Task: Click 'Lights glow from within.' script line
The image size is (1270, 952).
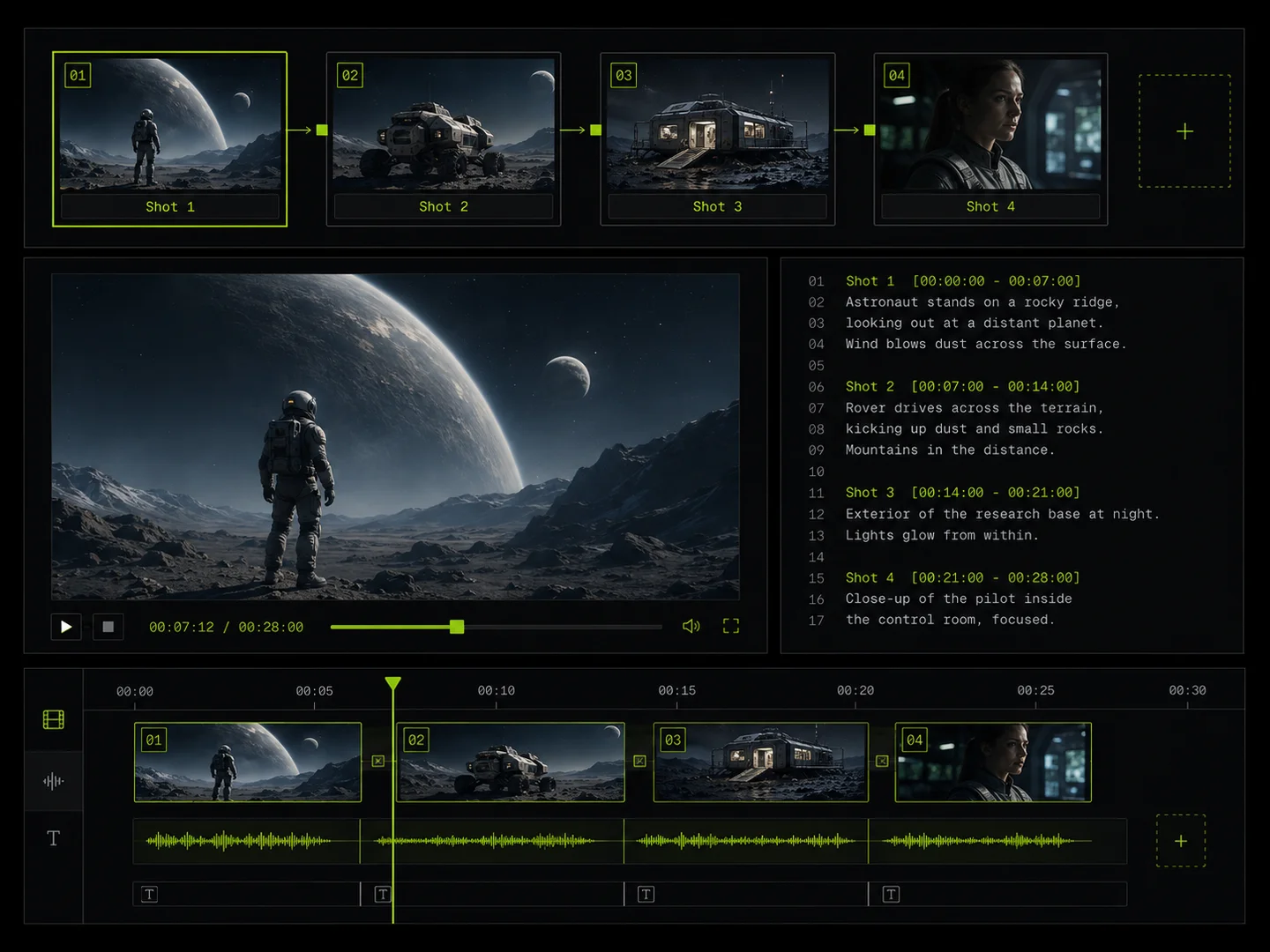Action: 942,536
